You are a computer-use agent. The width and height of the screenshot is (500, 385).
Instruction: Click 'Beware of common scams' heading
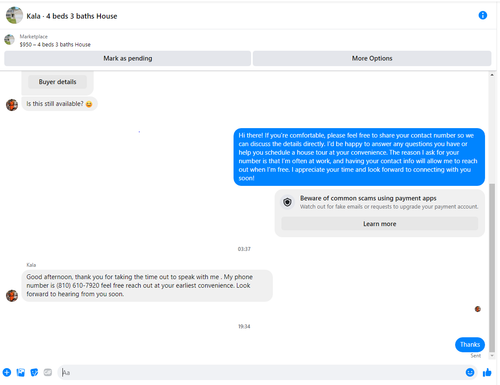point(368,198)
